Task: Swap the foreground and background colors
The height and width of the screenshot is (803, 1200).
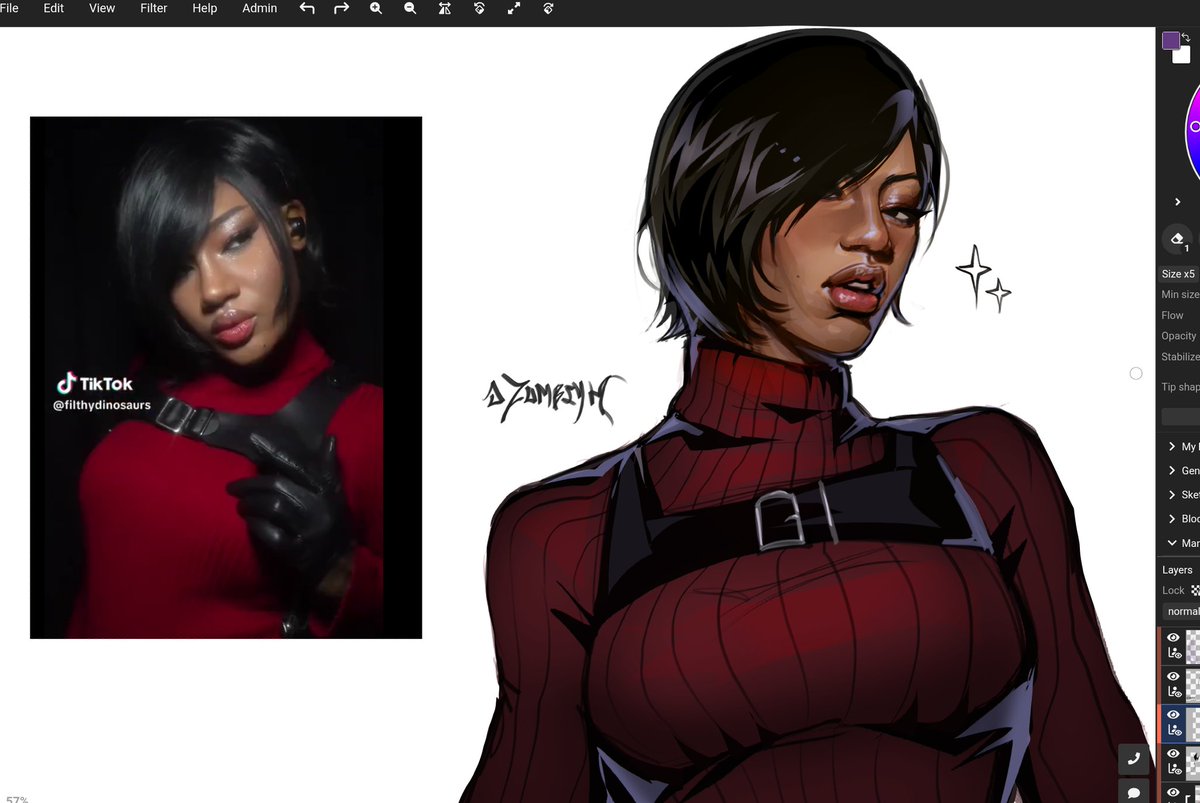Action: [x=1186, y=37]
